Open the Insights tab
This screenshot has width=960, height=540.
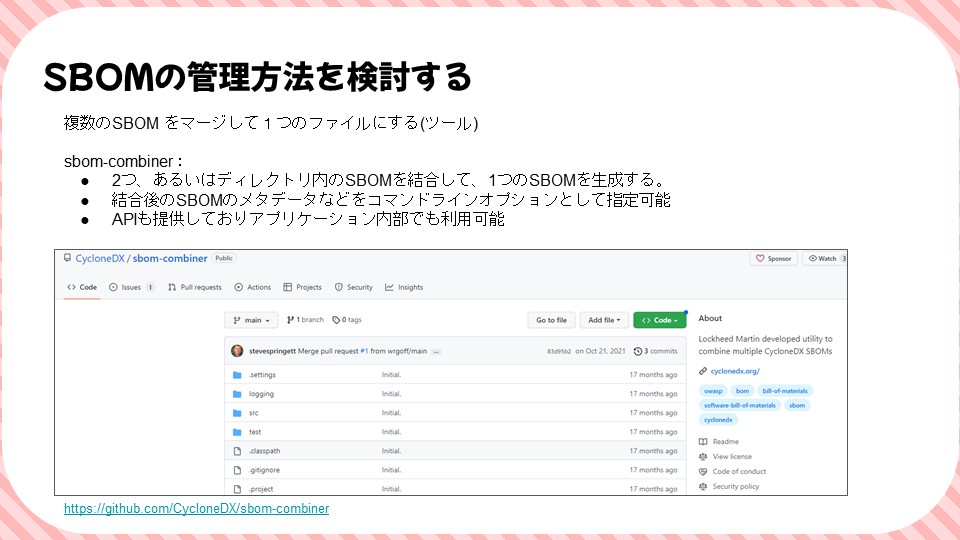(404, 287)
